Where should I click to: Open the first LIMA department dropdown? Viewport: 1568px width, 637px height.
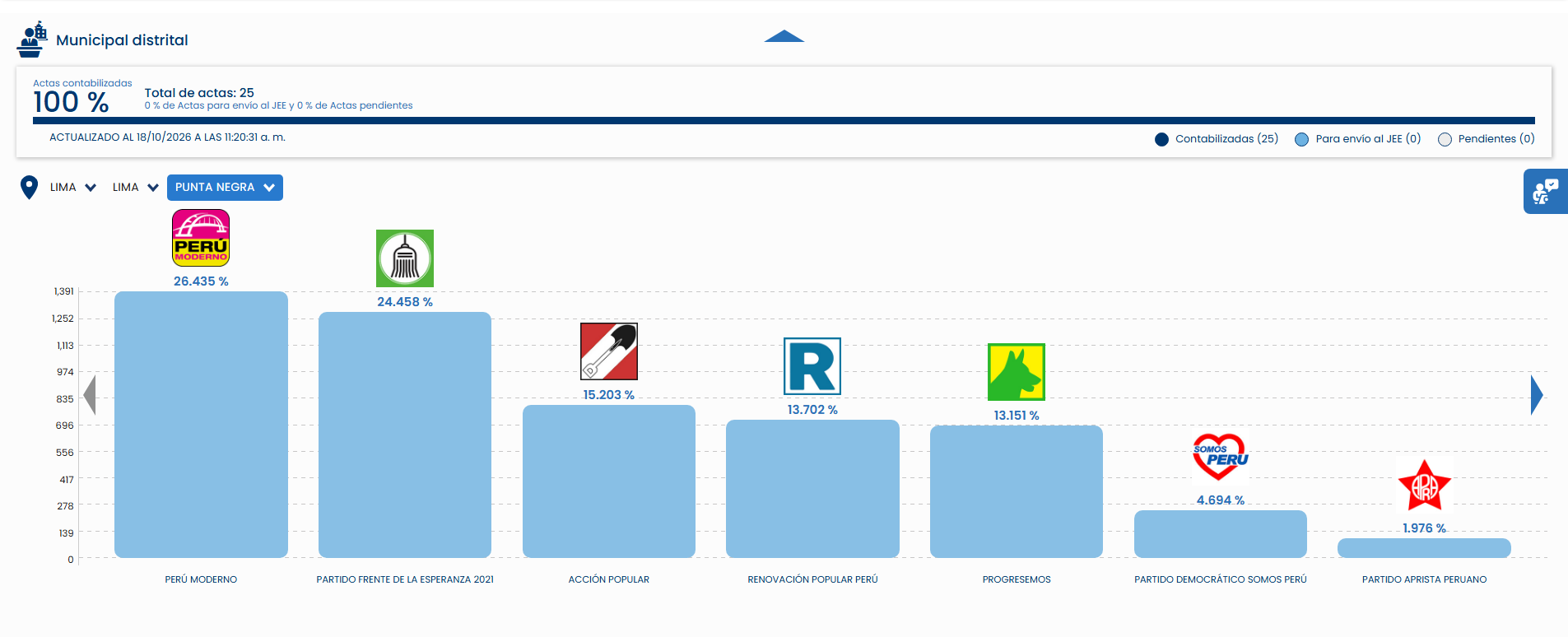[x=73, y=188]
